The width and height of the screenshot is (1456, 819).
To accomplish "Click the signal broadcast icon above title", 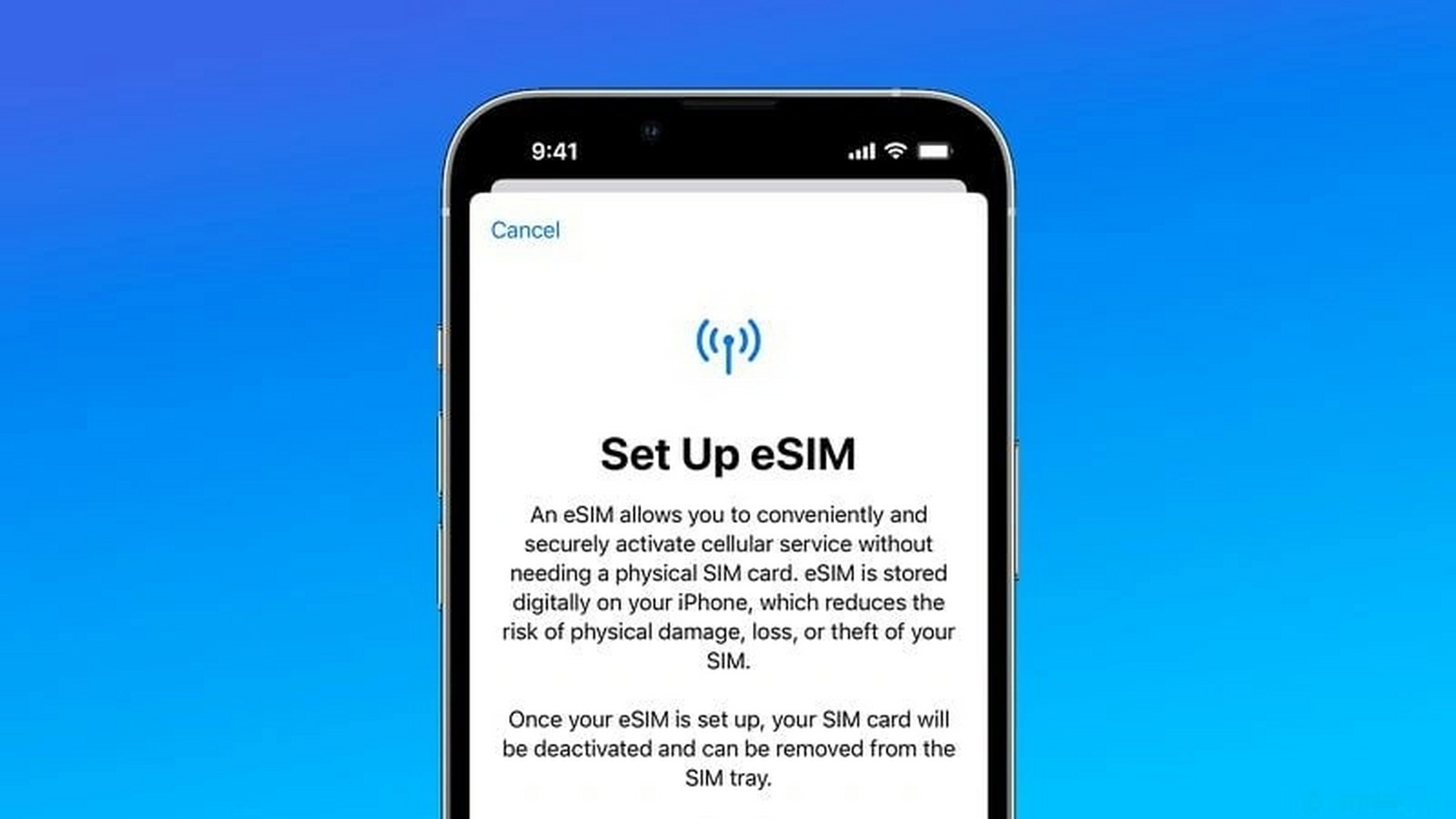I will (728, 343).
